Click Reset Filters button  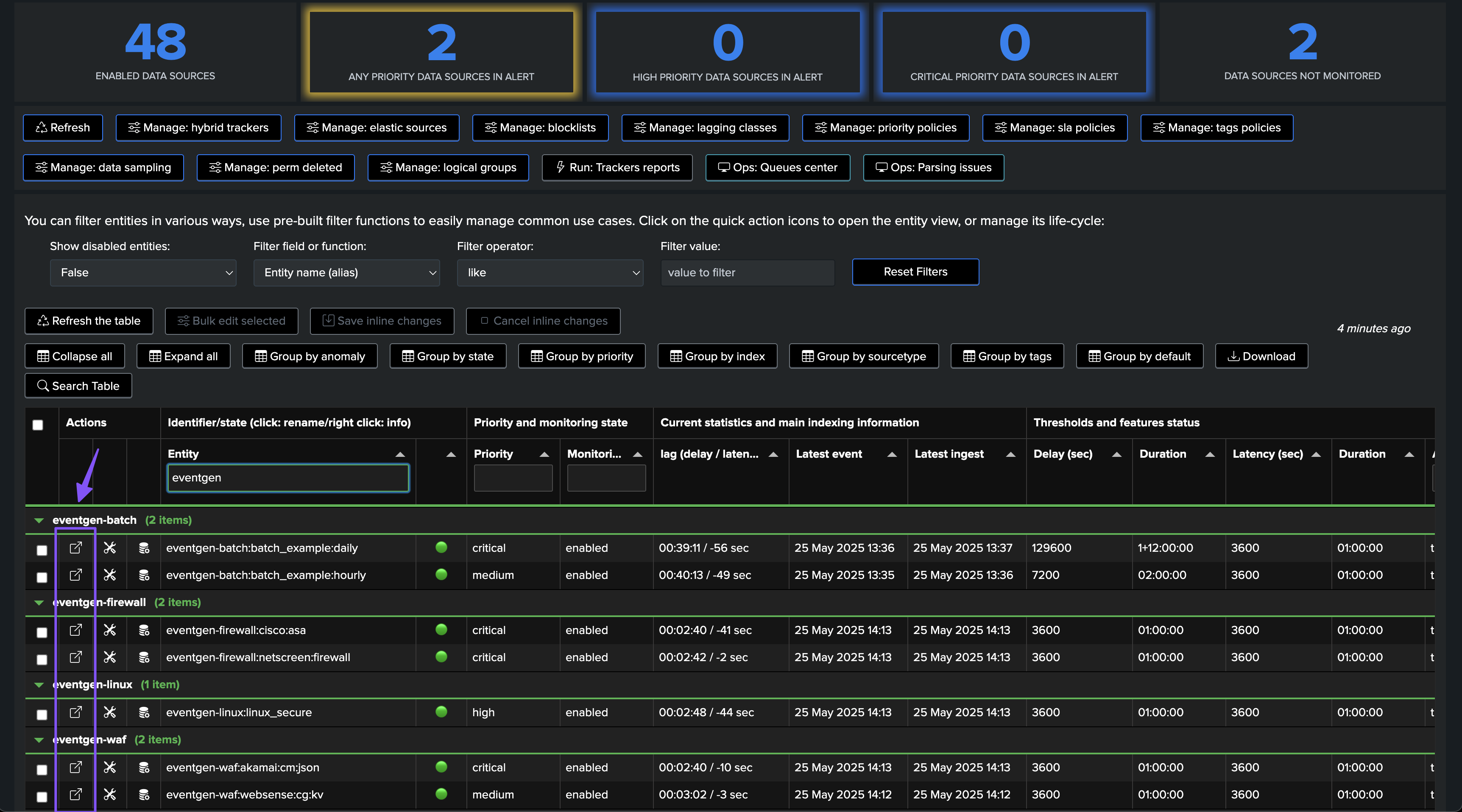pyautogui.click(x=915, y=272)
